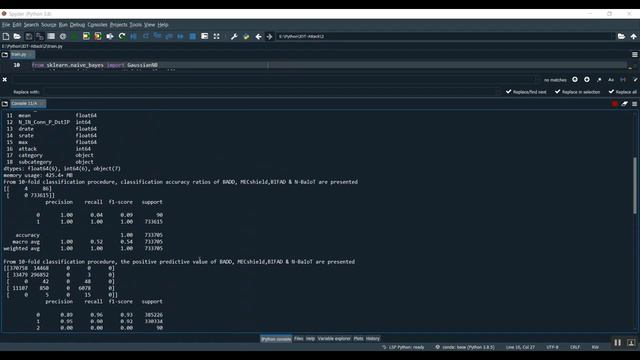
Task: Run the current cell
Action: [86, 36]
